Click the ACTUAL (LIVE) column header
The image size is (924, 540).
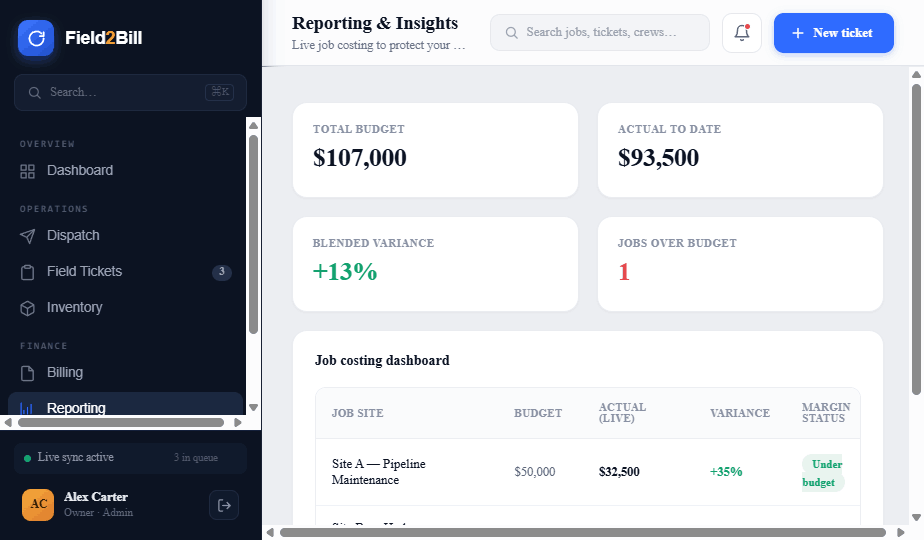pyautogui.click(x=622, y=413)
